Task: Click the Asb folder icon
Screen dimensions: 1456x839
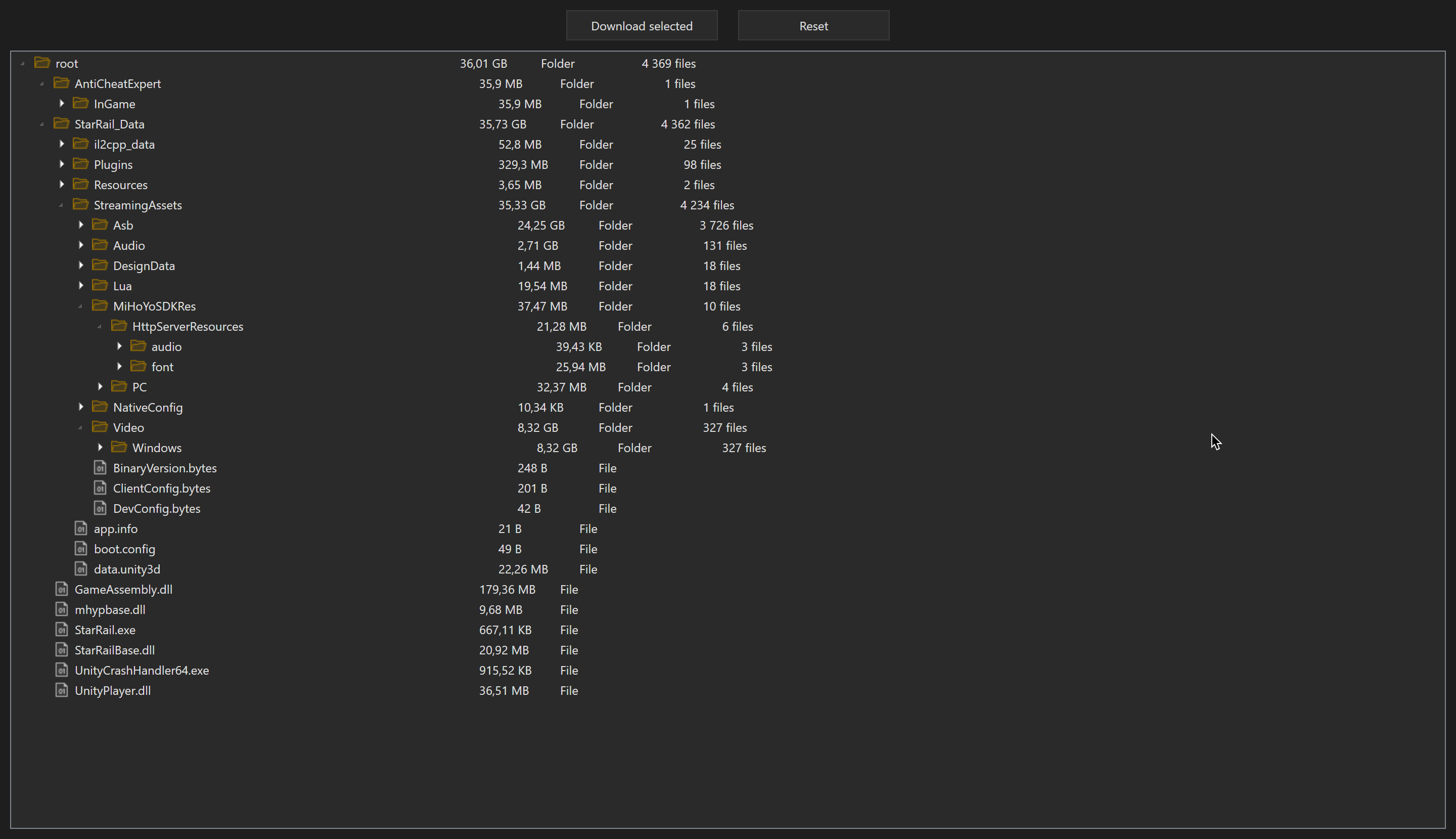Action: point(100,225)
